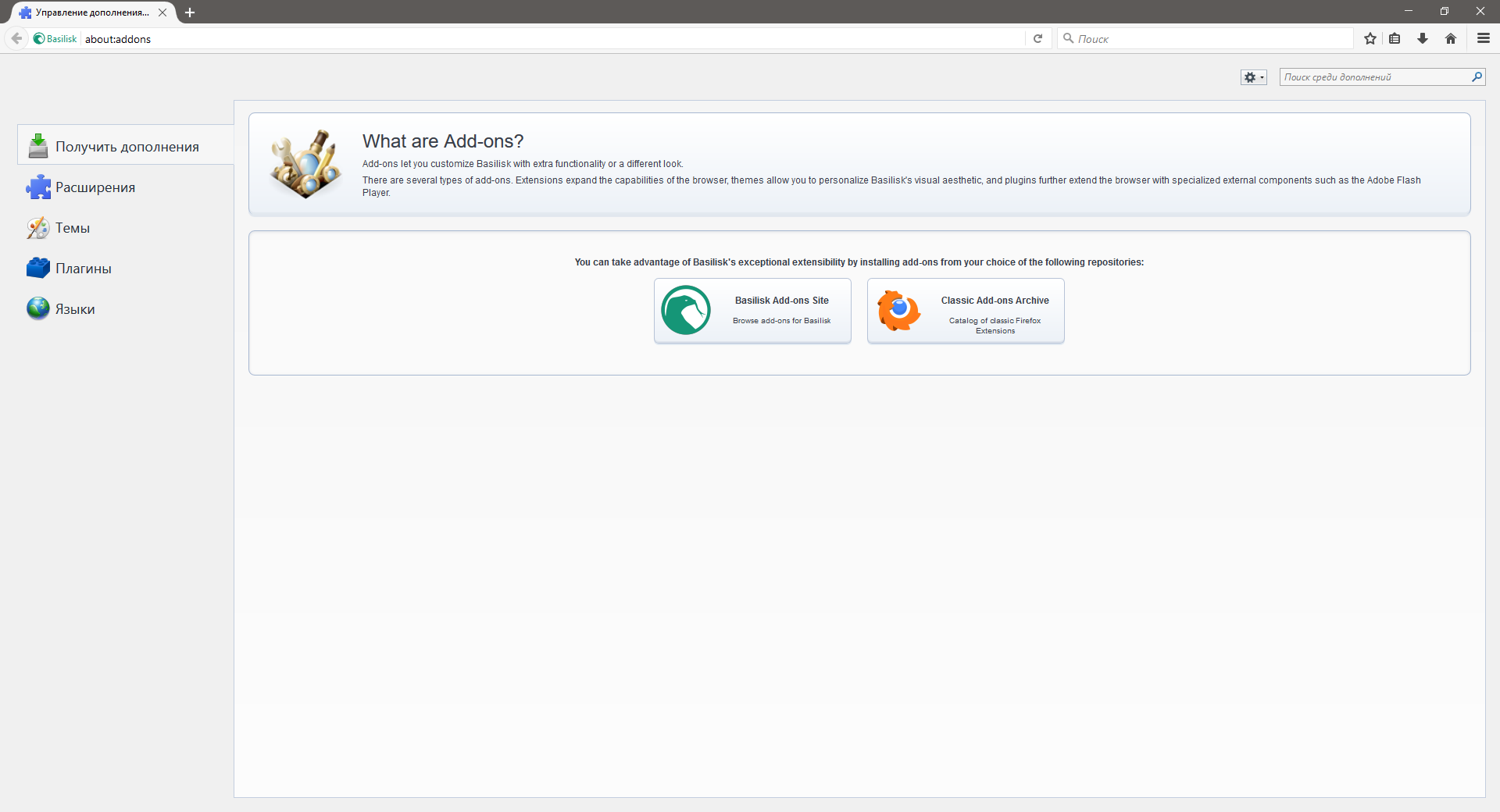Go to the home page icon
Viewport: 1500px width, 812px height.
[x=1451, y=38]
